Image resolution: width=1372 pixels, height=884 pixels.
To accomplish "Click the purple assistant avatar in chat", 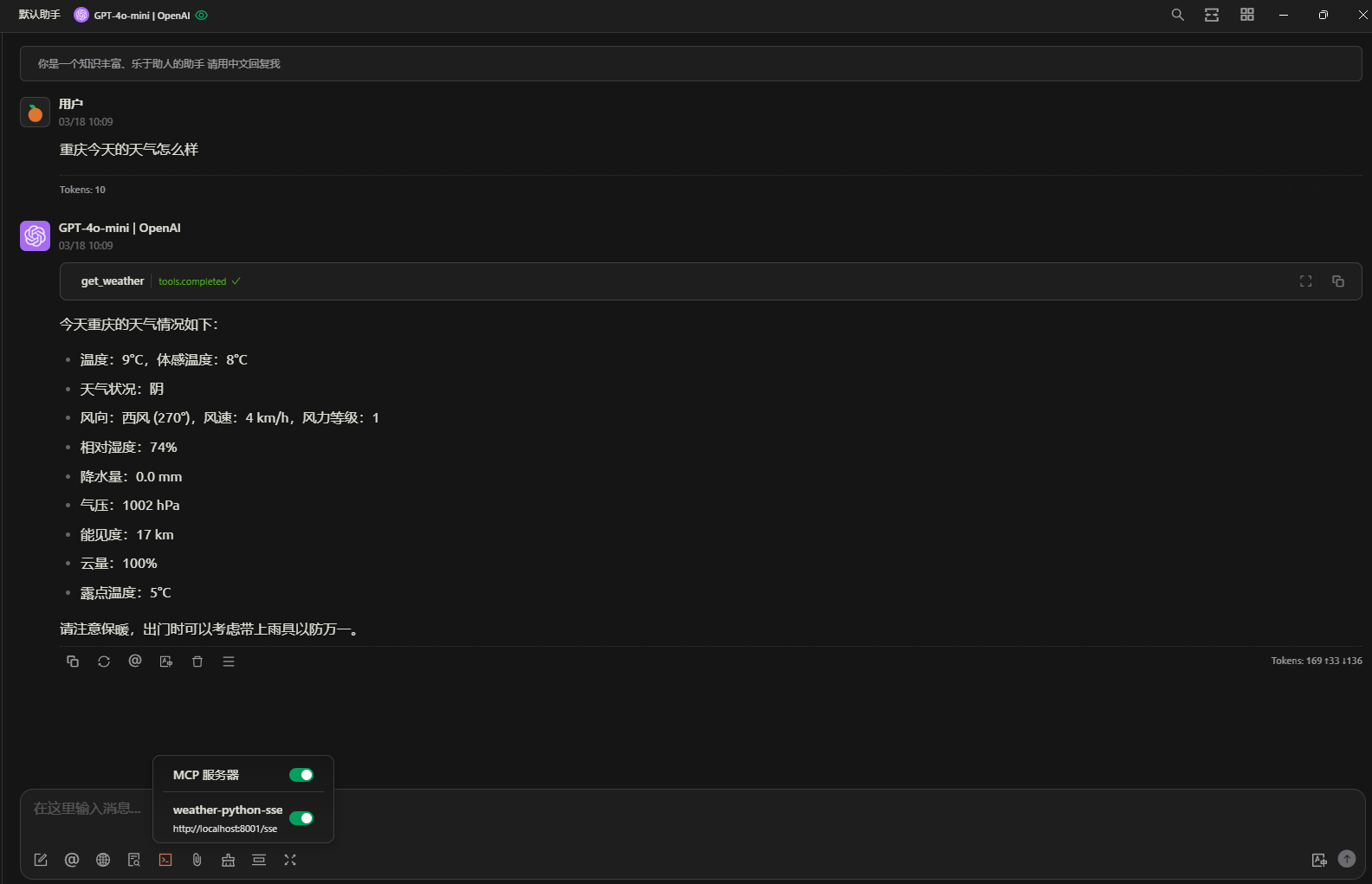I will [35, 236].
